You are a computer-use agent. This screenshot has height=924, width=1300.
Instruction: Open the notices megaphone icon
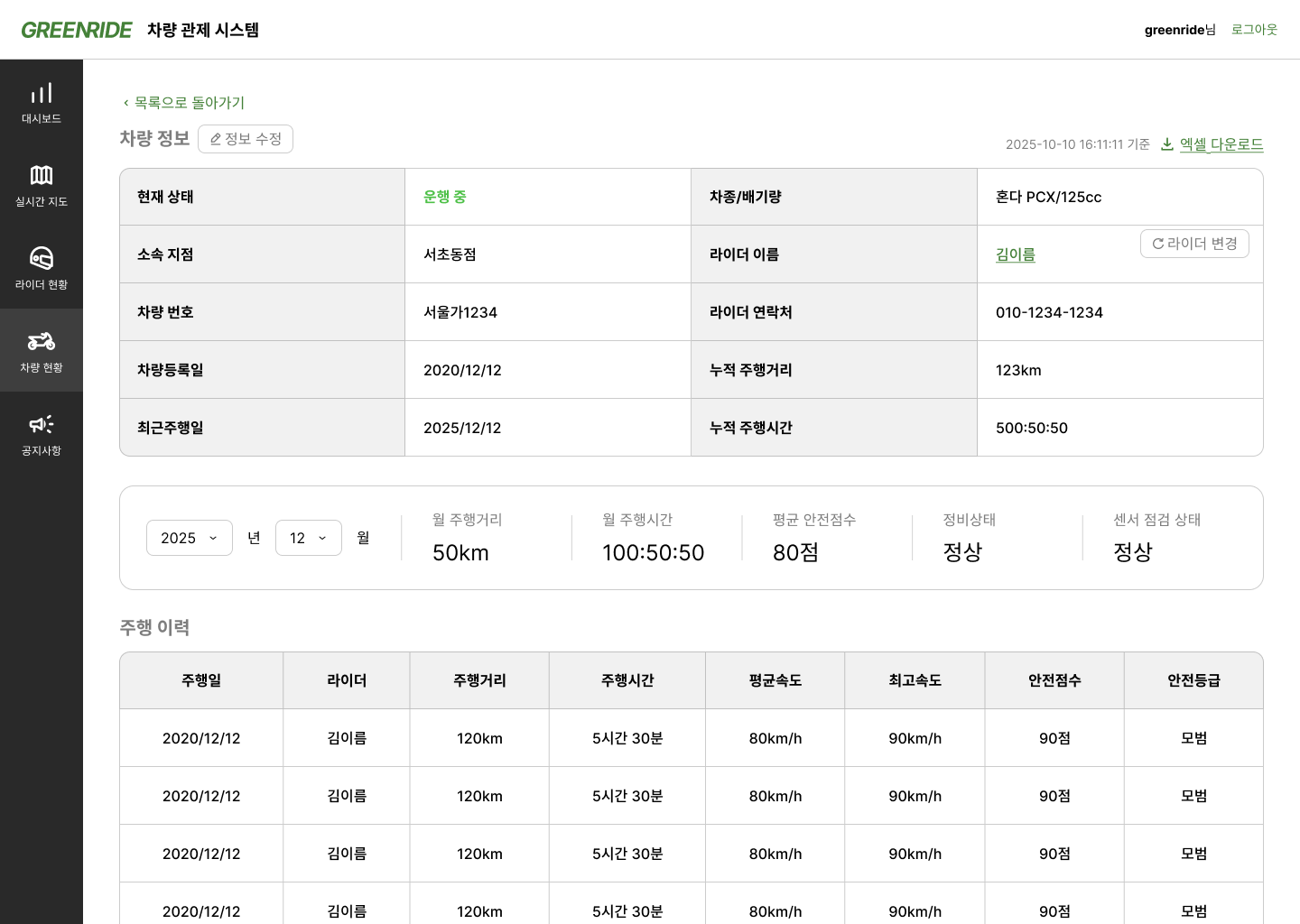click(42, 424)
